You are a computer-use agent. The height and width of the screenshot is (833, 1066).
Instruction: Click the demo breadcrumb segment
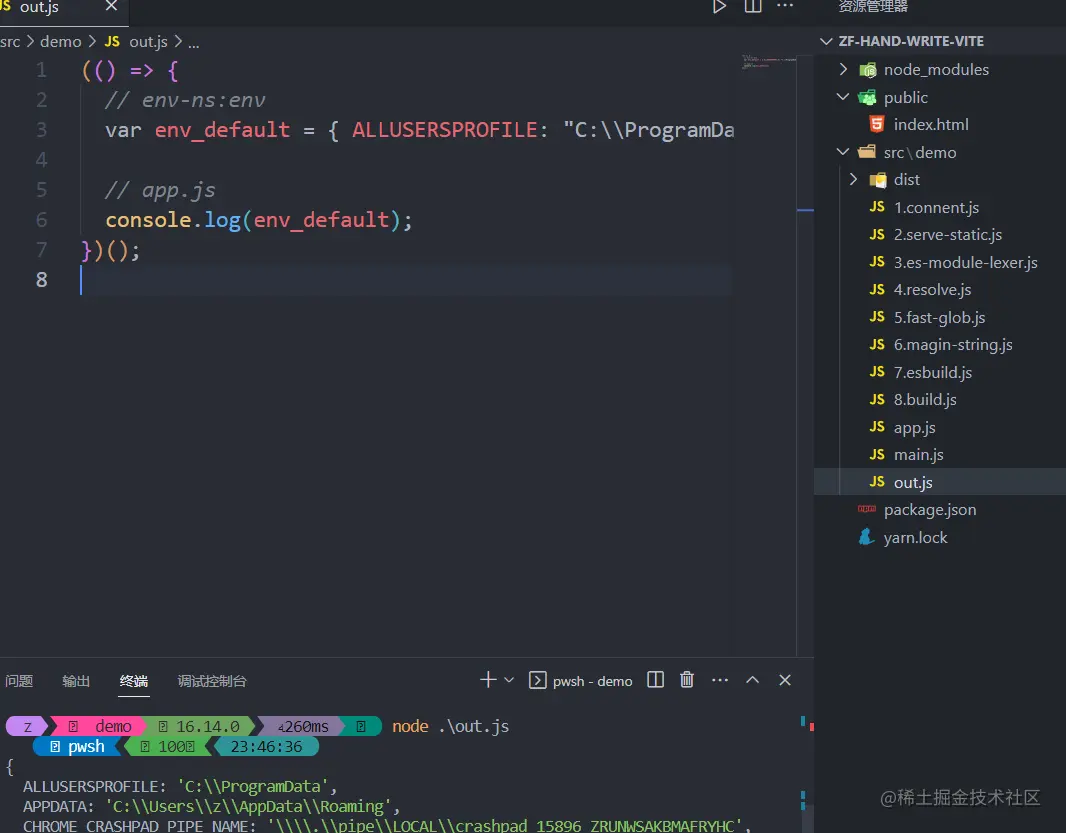pyautogui.click(x=61, y=41)
